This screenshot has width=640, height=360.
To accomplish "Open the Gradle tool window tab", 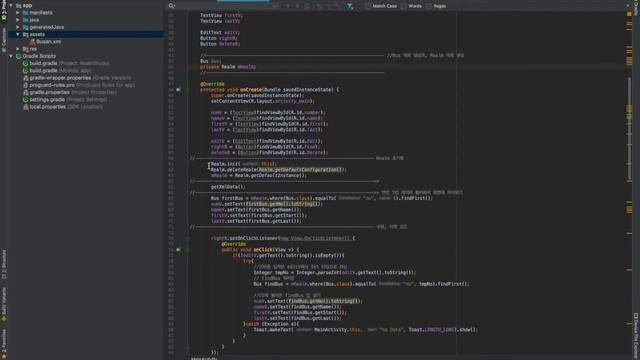I will coord(636,7).
